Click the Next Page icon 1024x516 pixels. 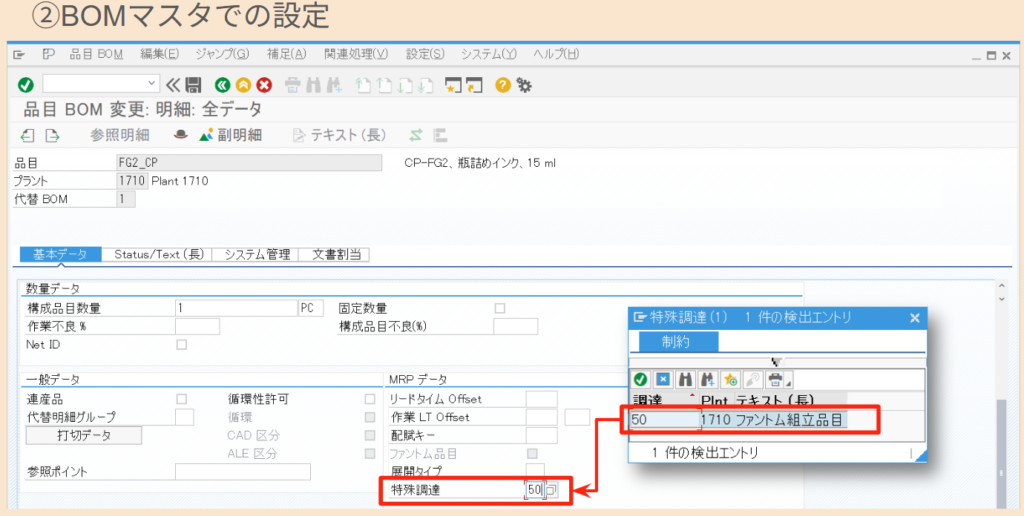[405, 84]
